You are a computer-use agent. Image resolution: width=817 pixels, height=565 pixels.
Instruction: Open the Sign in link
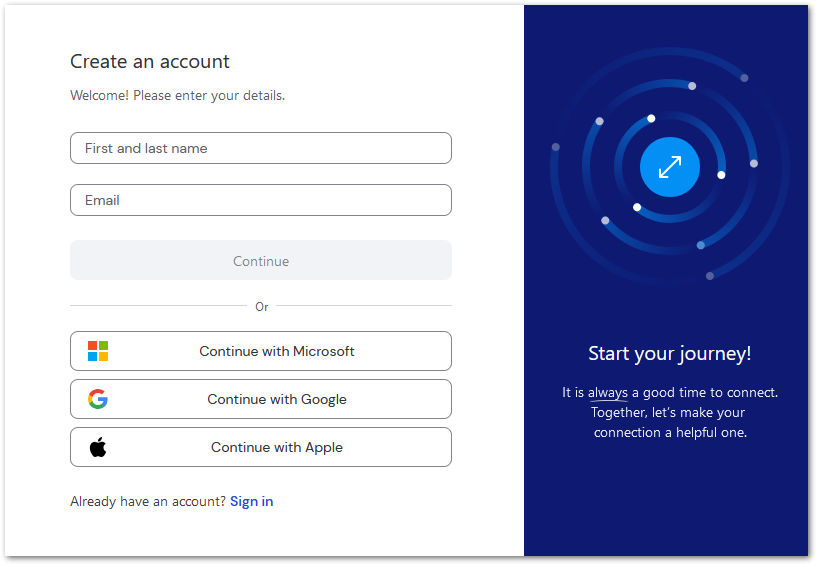(x=252, y=501)
